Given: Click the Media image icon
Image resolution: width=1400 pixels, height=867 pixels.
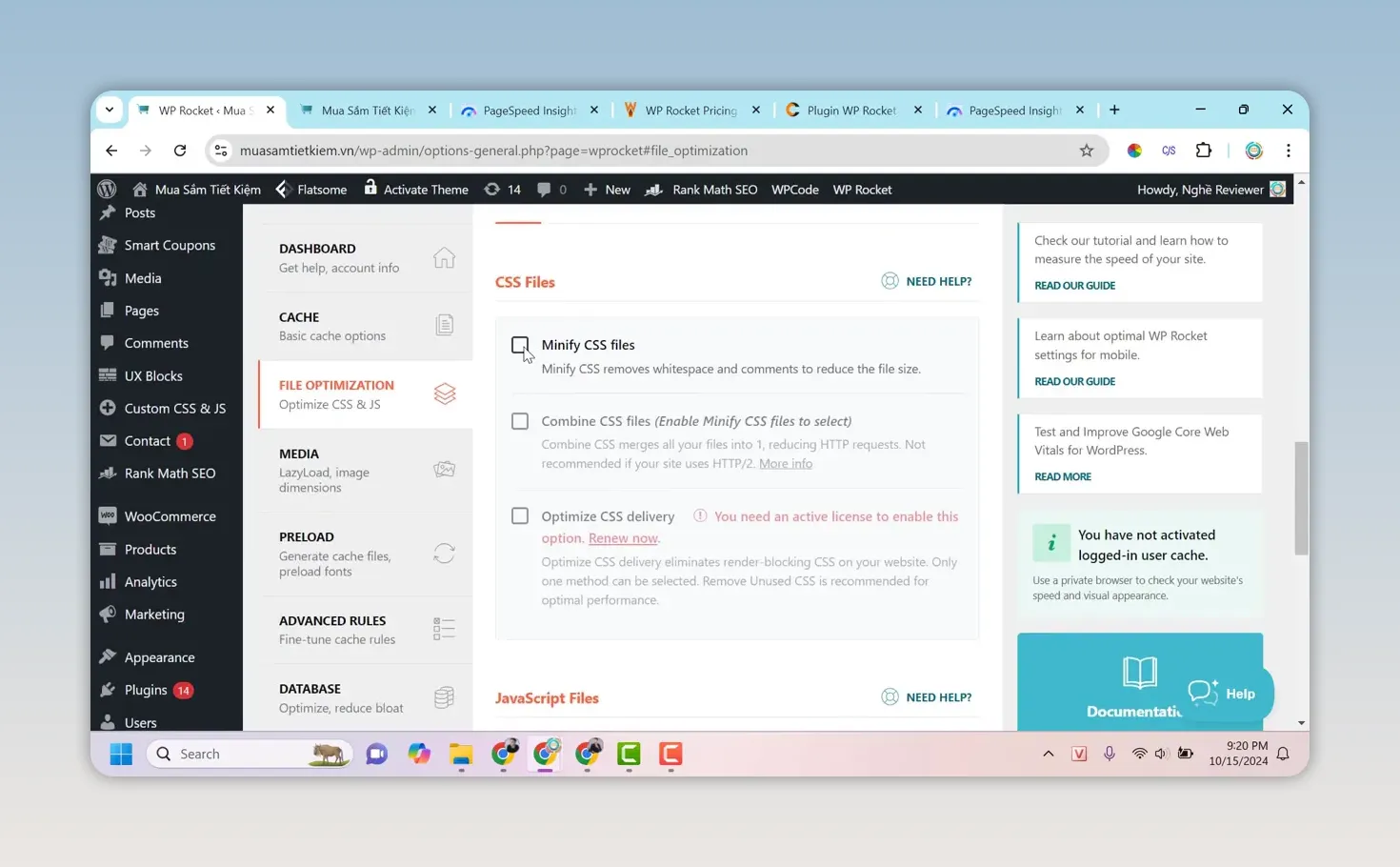Looking at the screenshot, I should [x=444, y=469].
